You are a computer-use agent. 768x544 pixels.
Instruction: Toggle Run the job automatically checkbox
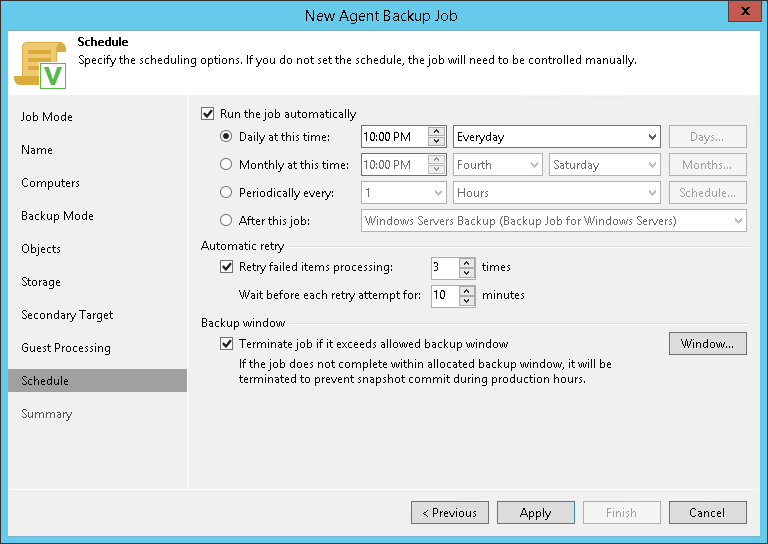coord(208,114)
